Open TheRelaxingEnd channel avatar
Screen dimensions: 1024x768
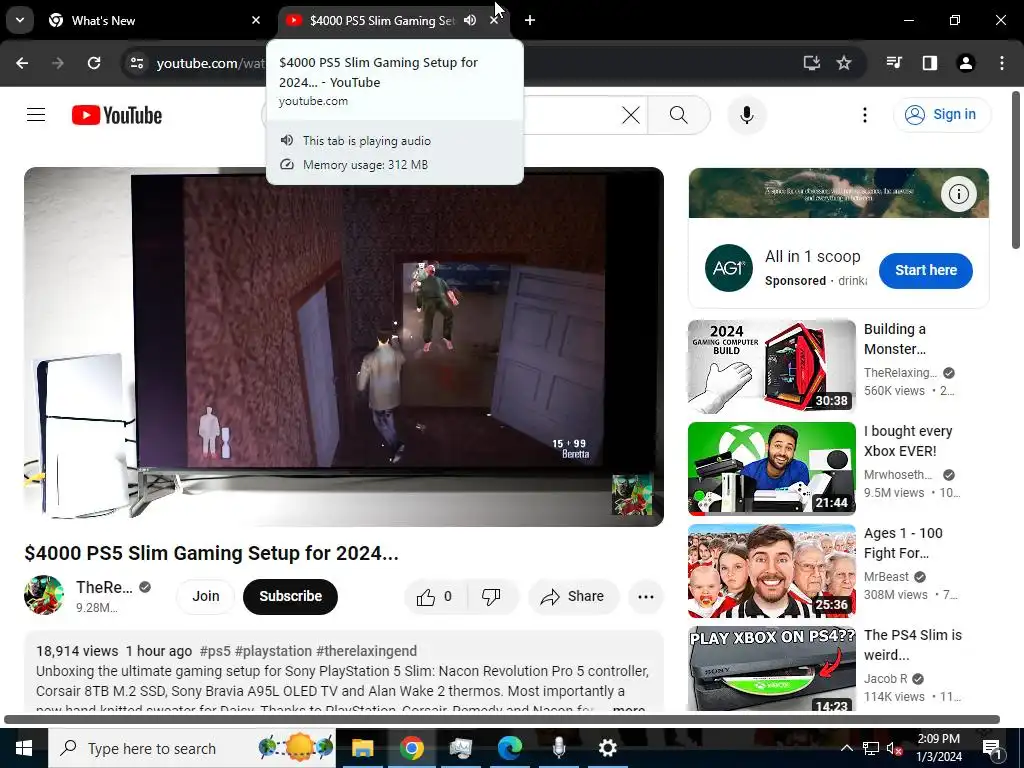click(44, 595)
